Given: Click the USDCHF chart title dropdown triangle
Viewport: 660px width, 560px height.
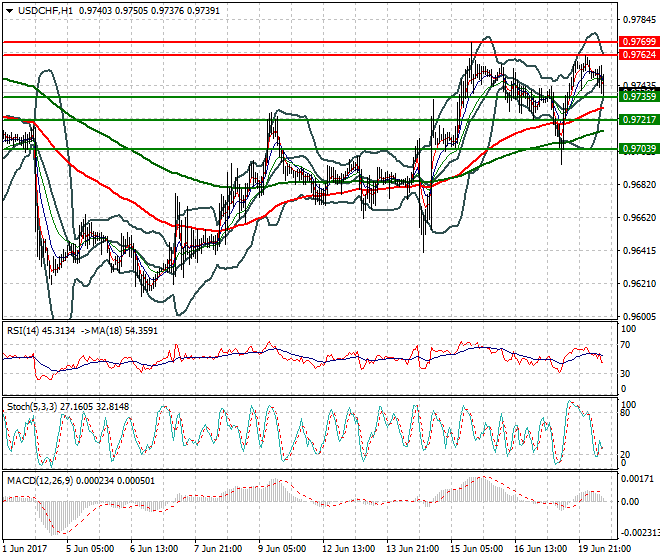Looking at the screenshot, I should pyautogui.click(x=9, y=11).
